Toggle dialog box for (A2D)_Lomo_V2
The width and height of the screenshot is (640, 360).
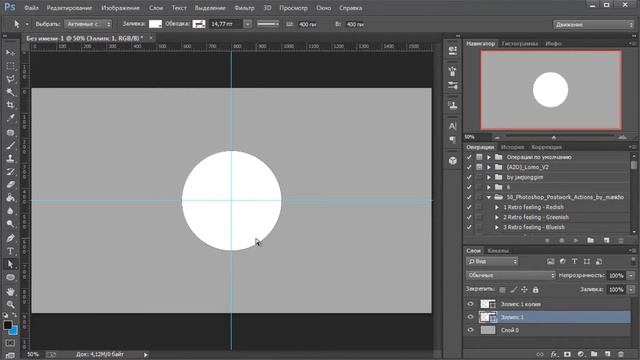click(x=479, y=167)
